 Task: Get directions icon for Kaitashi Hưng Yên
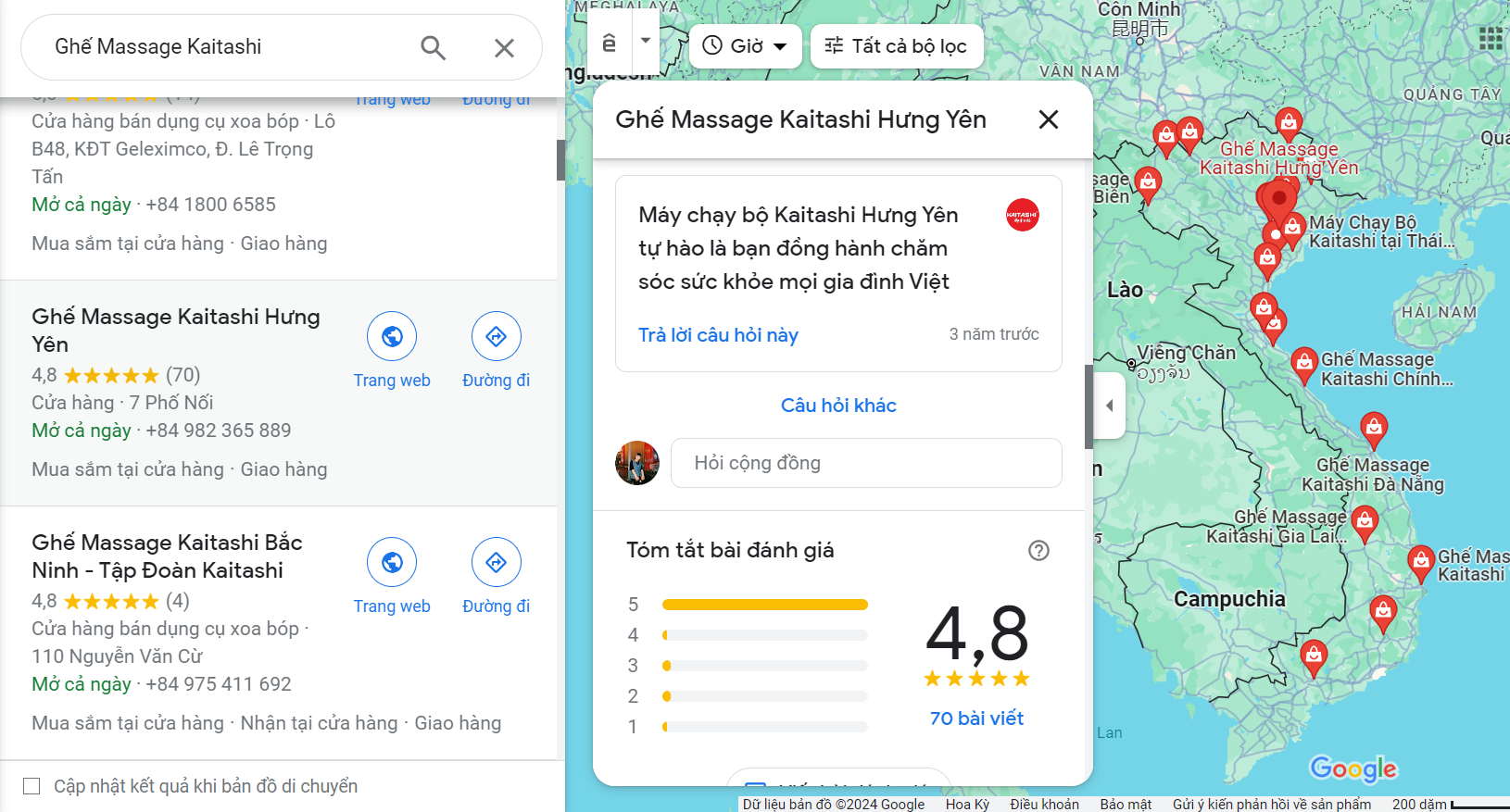497,336
